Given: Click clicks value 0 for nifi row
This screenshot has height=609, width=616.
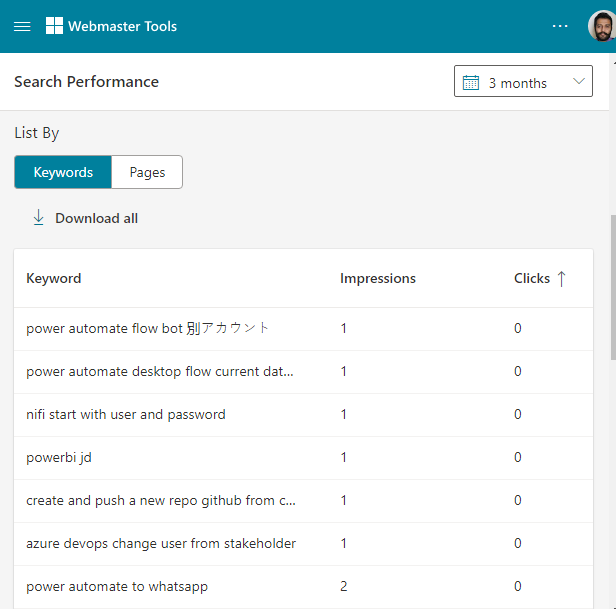Looking at the screenshot, I should (518, 414).
